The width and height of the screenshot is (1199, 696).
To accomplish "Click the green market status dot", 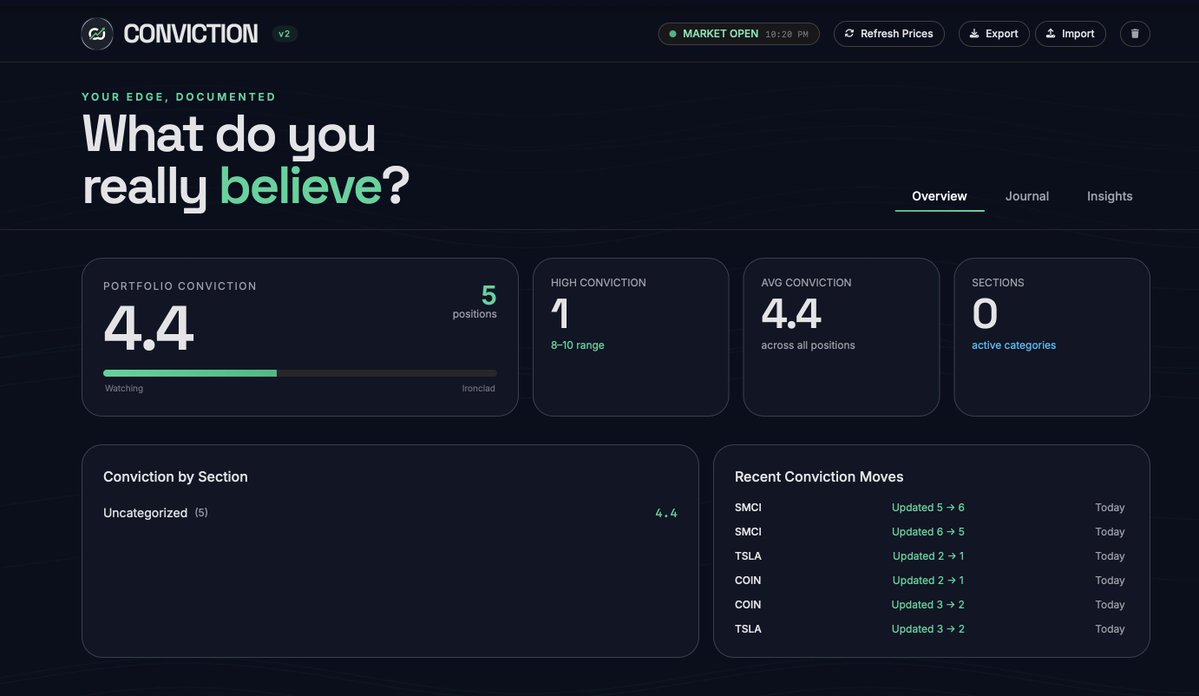I will (x=673, y=34).
